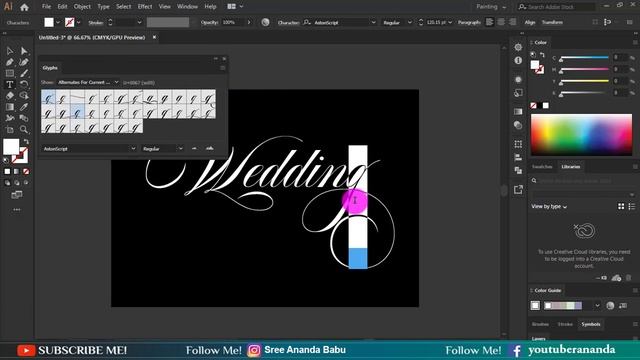Open Show dropdown in Glyphs panel
The image size is (640, 360).
88,82
